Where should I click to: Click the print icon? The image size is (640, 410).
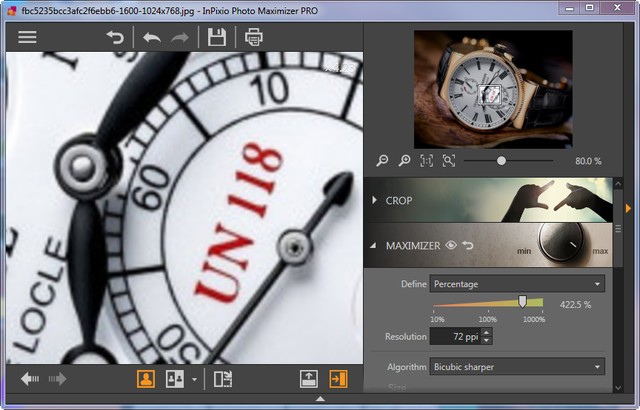(254, 37)
